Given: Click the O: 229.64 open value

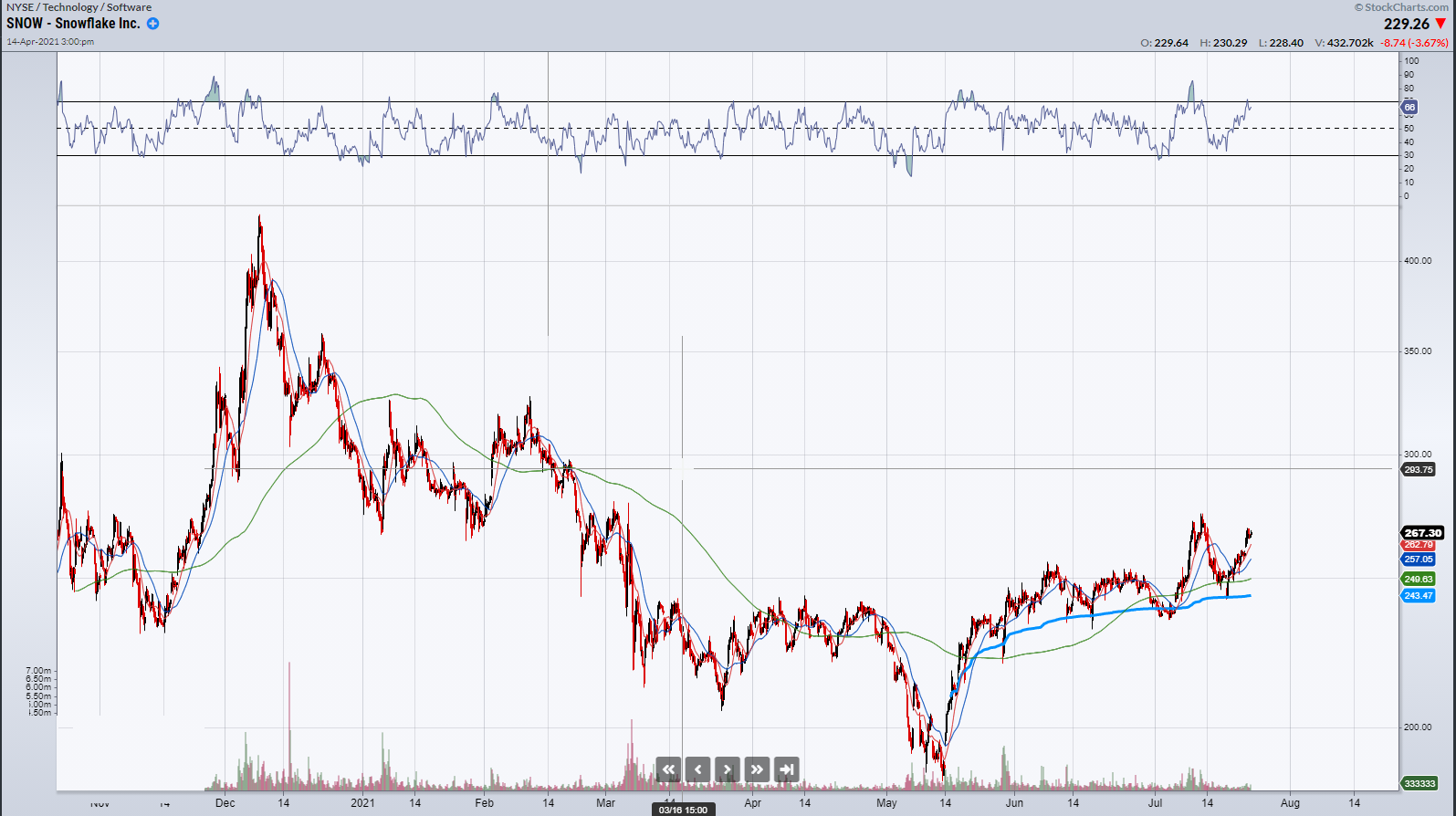Looking at the screenshot, I should coord(1164,43).
